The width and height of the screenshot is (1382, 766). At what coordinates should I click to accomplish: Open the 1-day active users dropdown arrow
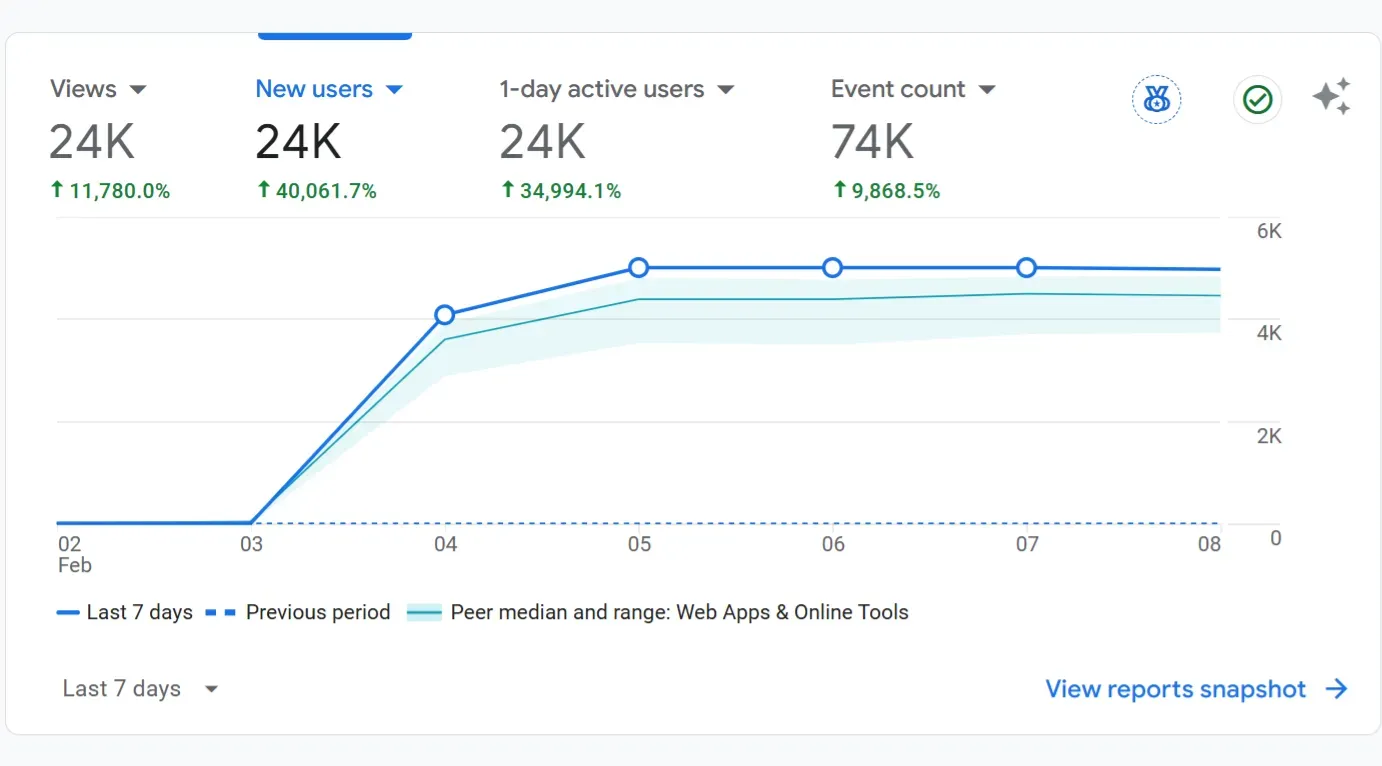pos(726,90)
